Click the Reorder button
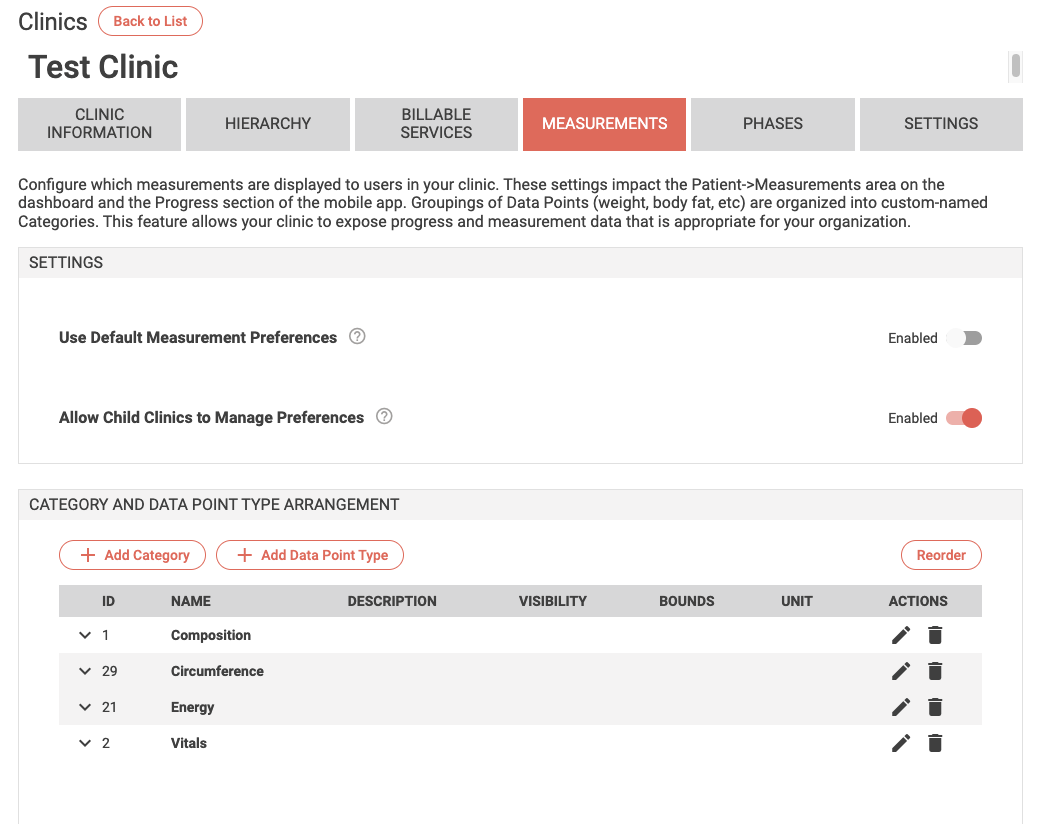The image size is (1040, 824). click(x=941, y=555)
